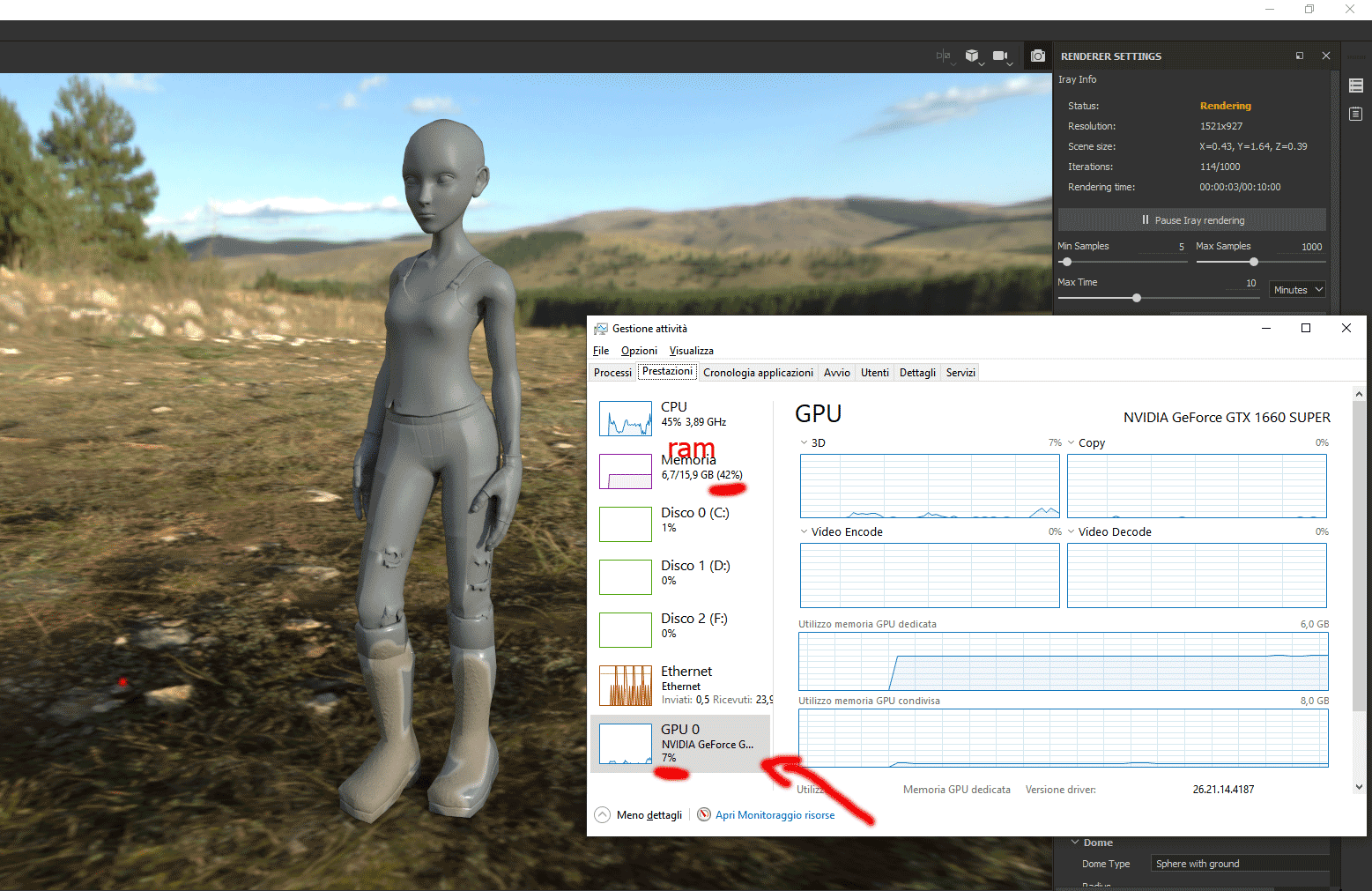Click the NVIDIA GeForce GTX 1660 SUPER label
The image size is (1372, 891).
coord(1227,418)
